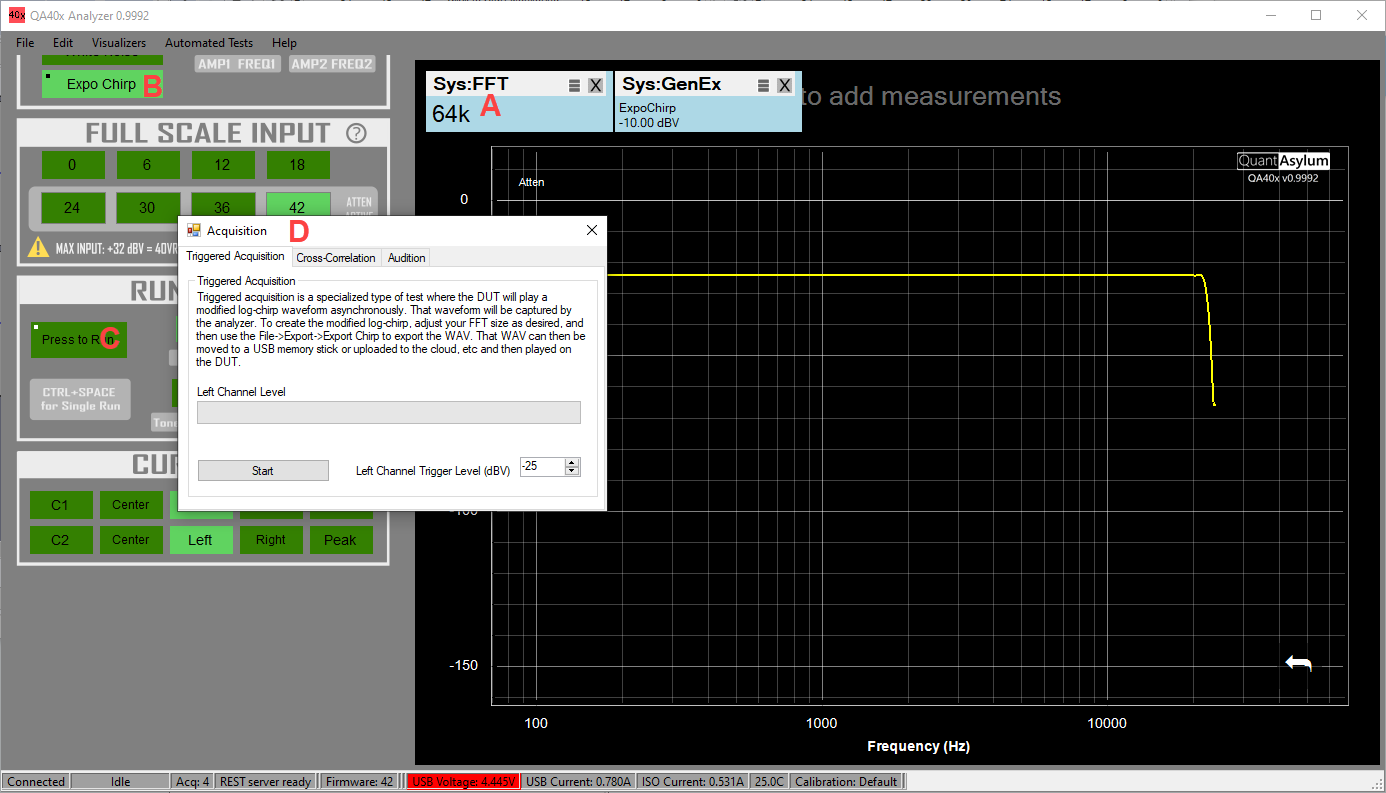Select Left in the C2 cursor row
This screenshot has height=793, width=1386.
click(x=200, y=540)
